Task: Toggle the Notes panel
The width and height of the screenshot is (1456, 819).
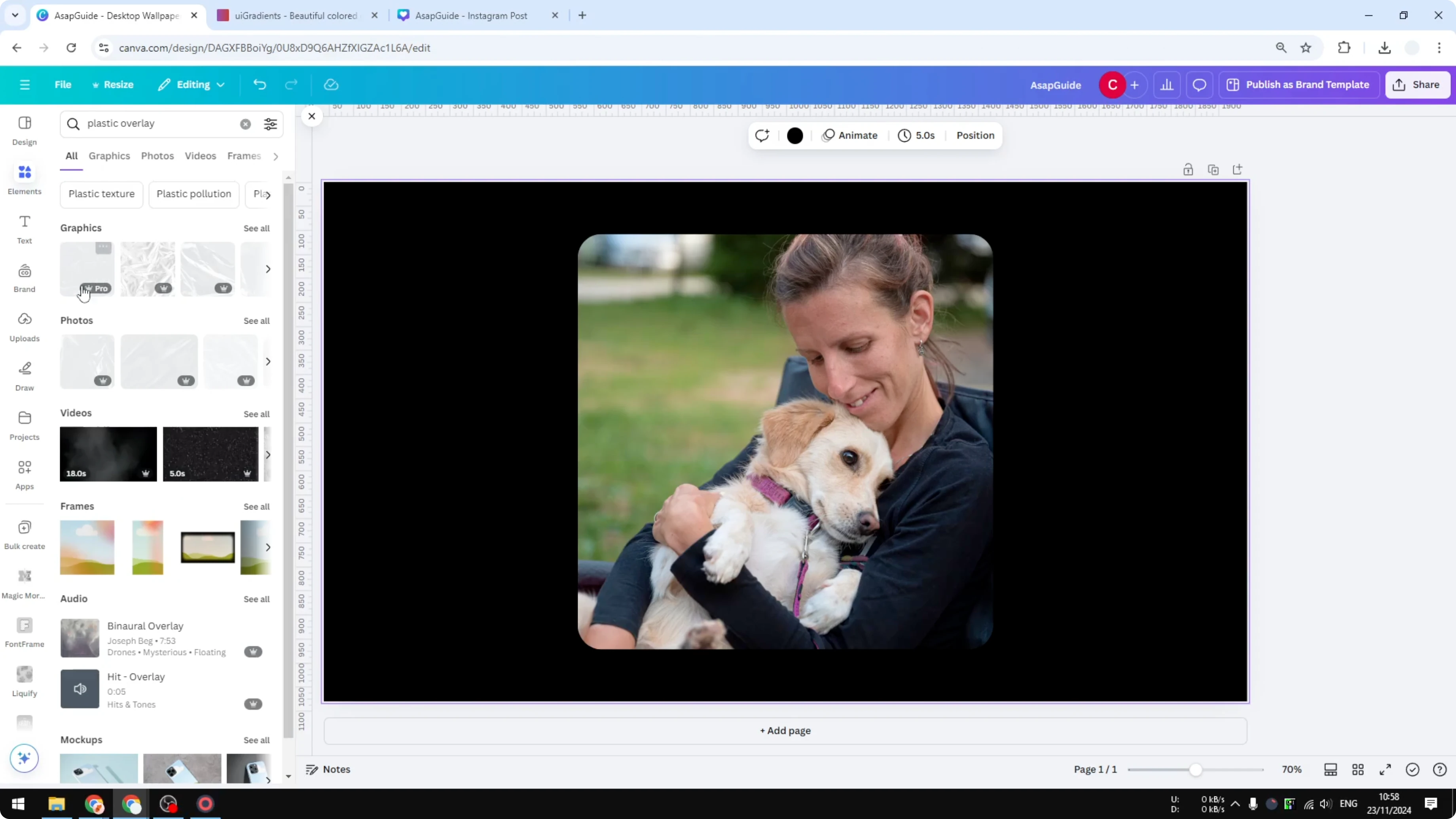Action: click(x=328, y=769)
